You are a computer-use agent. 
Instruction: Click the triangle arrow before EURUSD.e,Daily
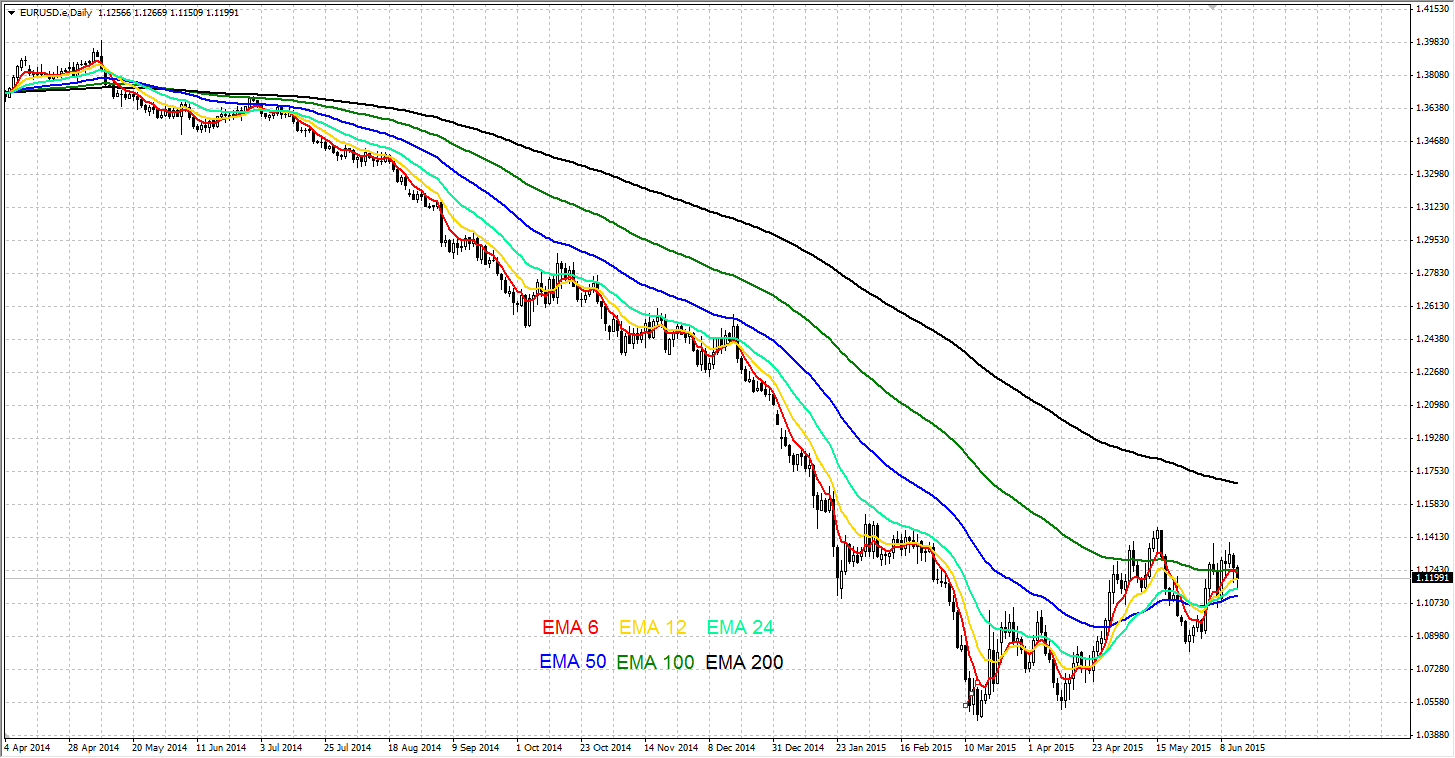pyautogui.click(x=11, y=11)
